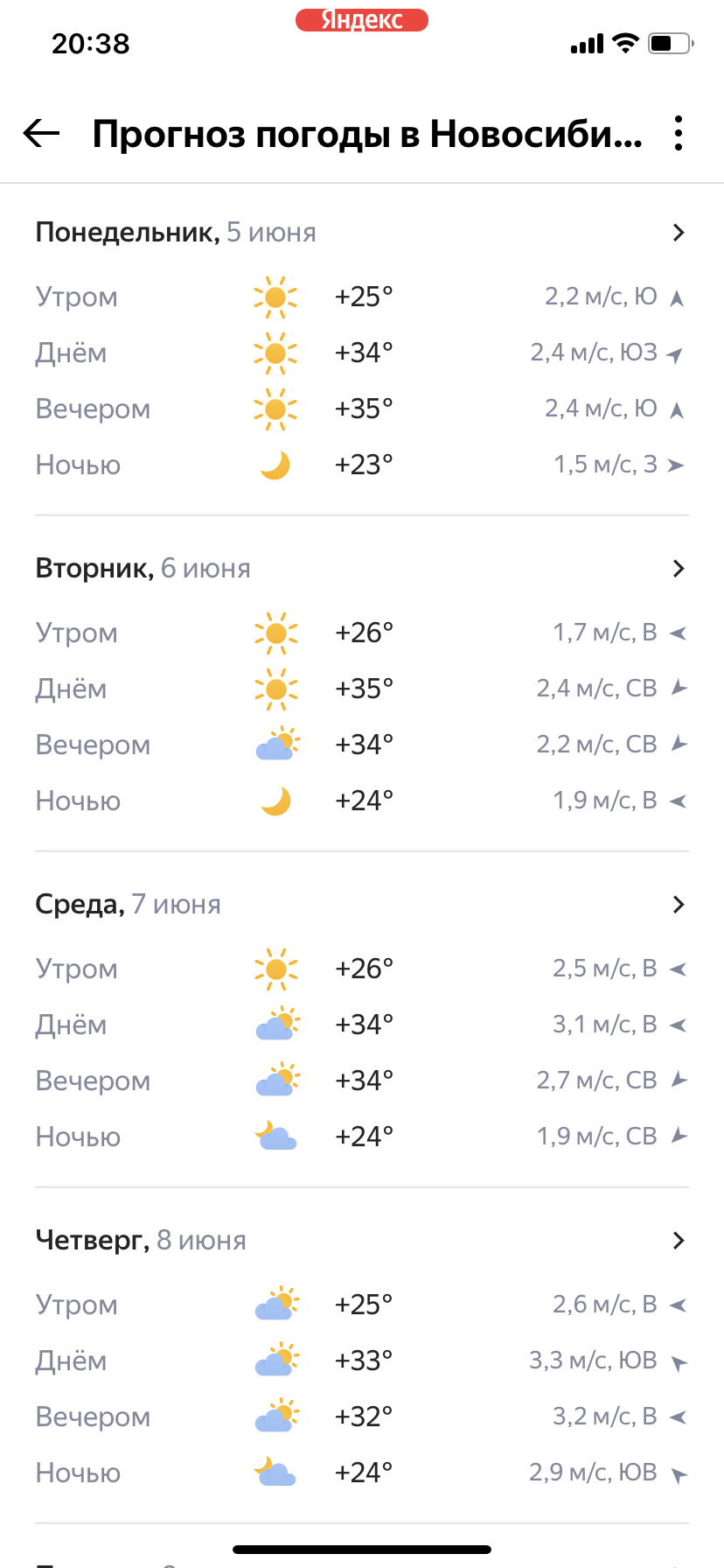
Task: Tap the sun icon for Monday morning
Action: click(x=275, y=297)
